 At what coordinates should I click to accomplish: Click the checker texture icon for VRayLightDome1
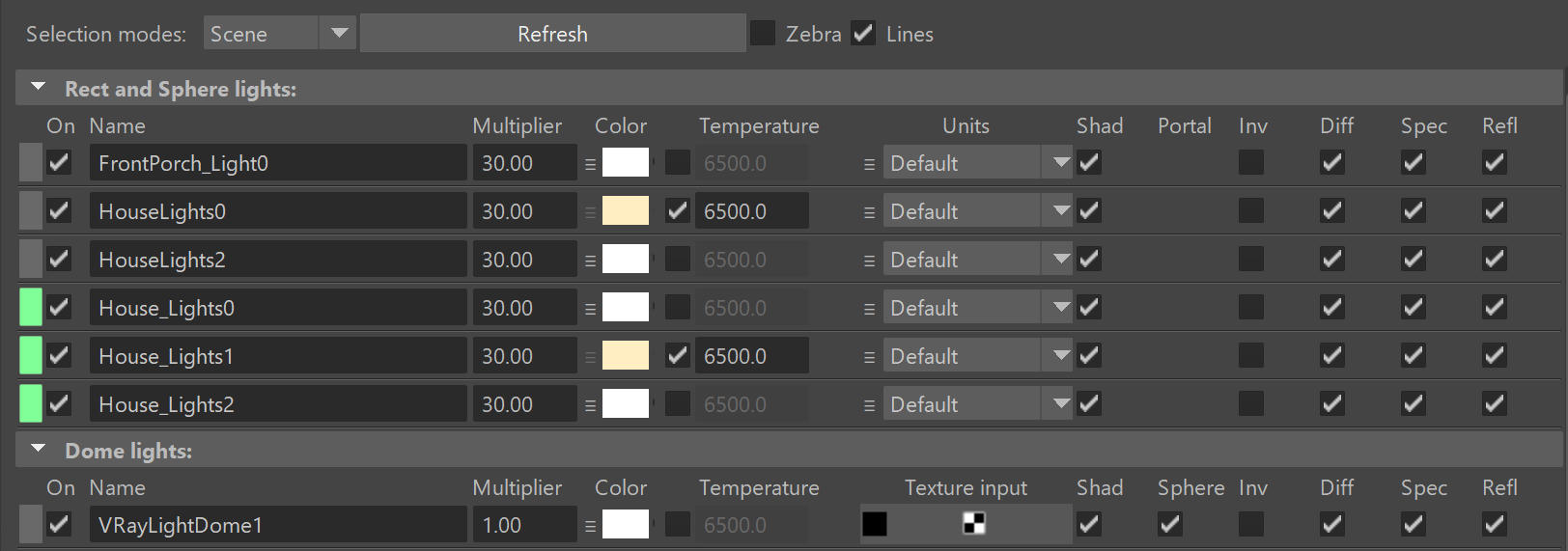974,524
